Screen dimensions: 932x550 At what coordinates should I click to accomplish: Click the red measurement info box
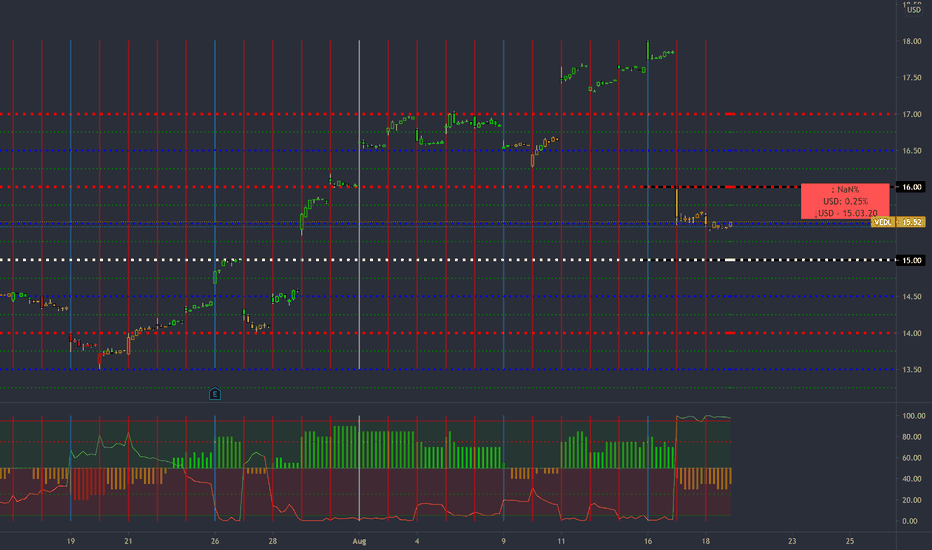pyautogui.click(x=845, y=201)
